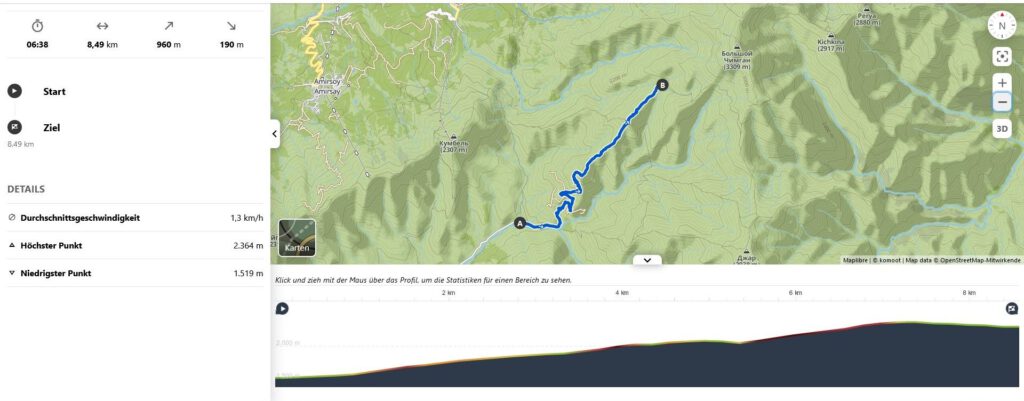
Task: Center the map on the route
Action: click(x=1002, y=57)
